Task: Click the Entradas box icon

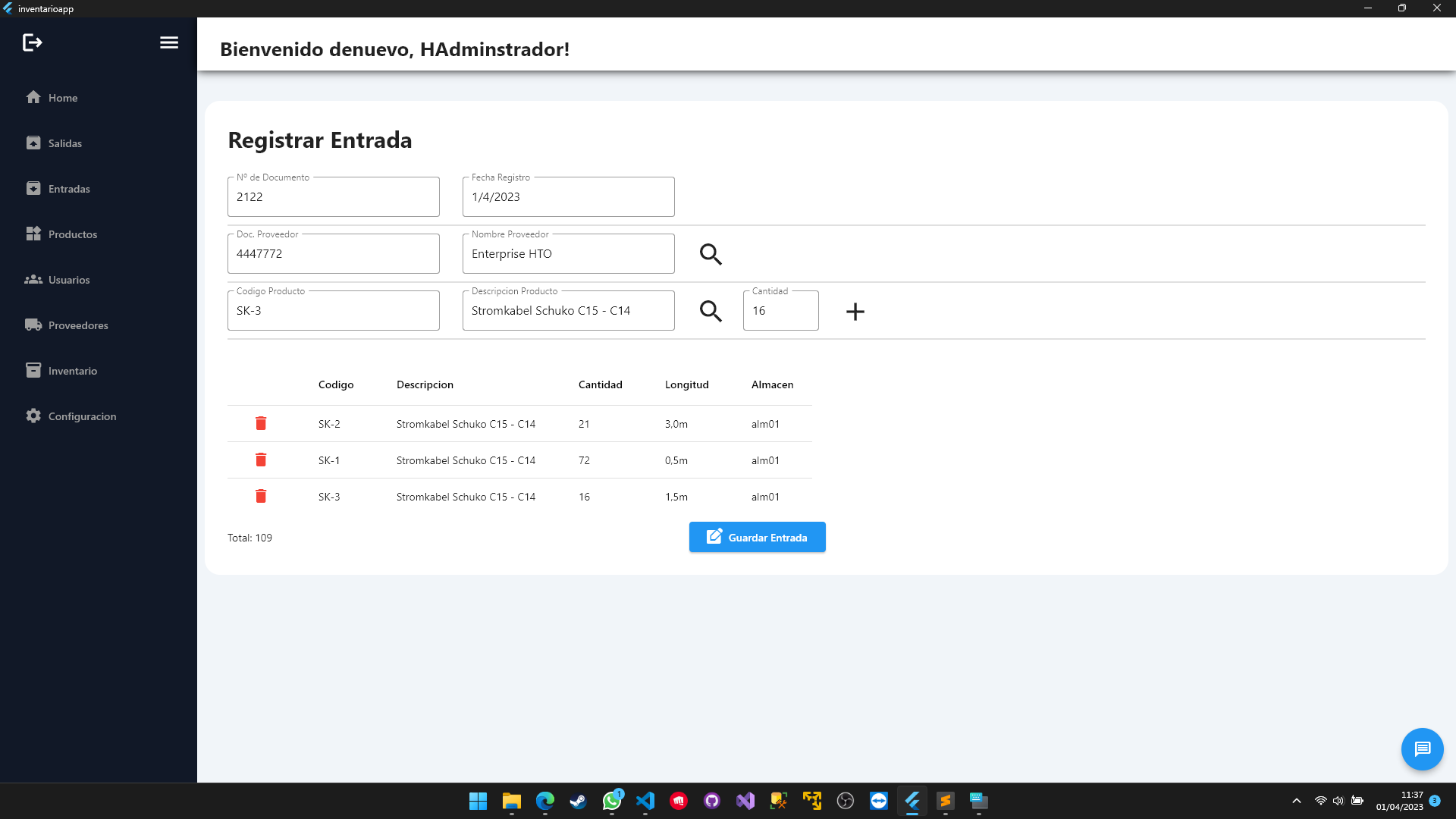Action: 33,188
